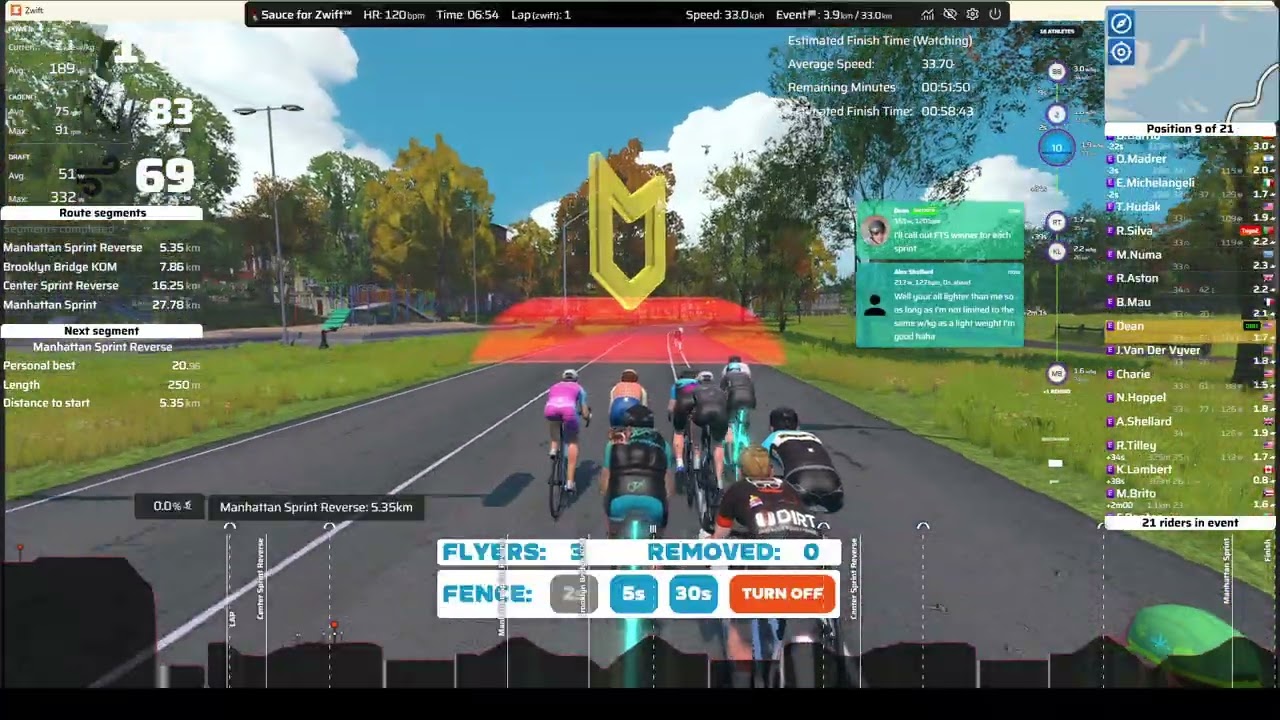Turn off the fence
The width and height of the screenshot is (1280, 720).
782,593
